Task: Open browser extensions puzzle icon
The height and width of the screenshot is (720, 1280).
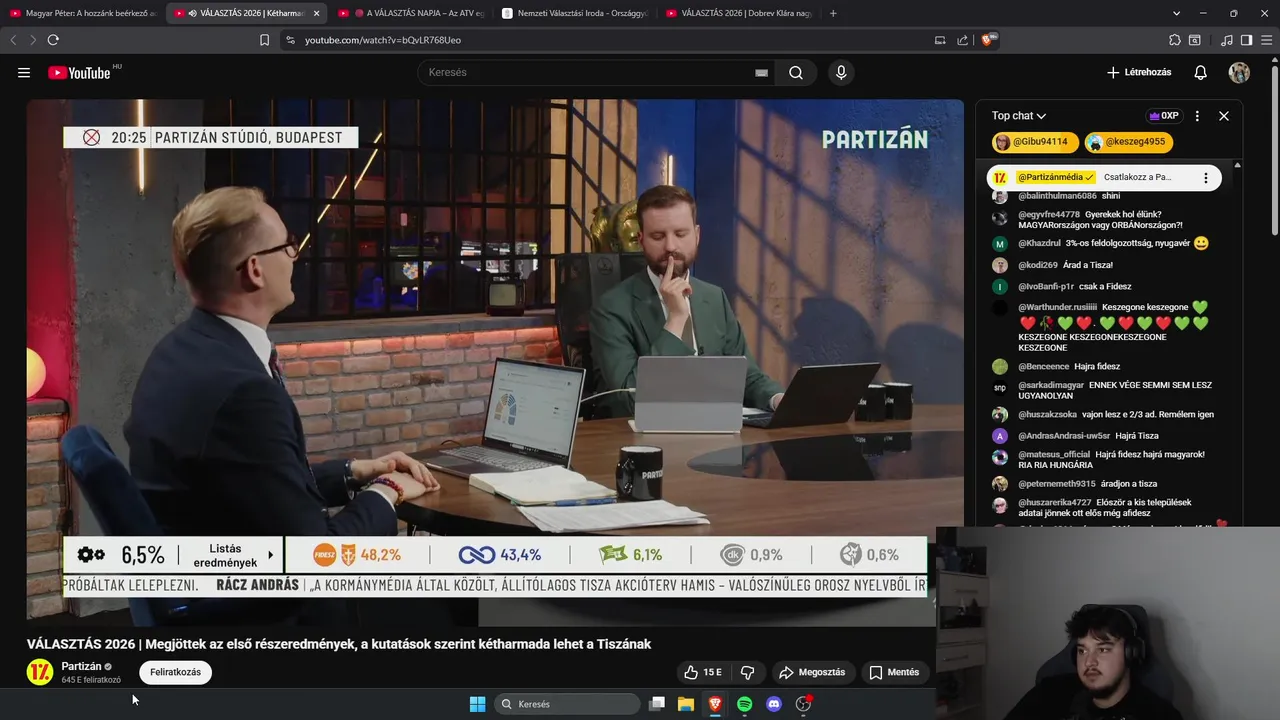Action: point(1175,40)
